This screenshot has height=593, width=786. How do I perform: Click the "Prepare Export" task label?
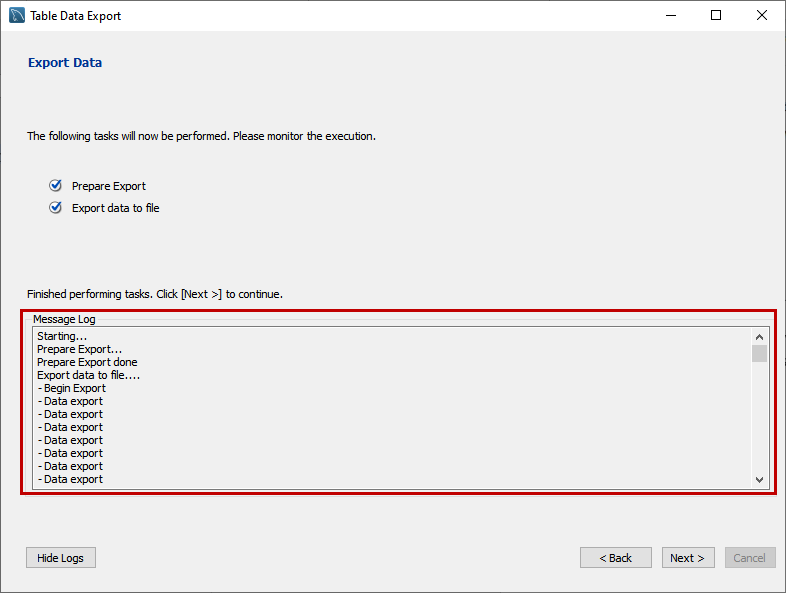click(x=109, y=186)
